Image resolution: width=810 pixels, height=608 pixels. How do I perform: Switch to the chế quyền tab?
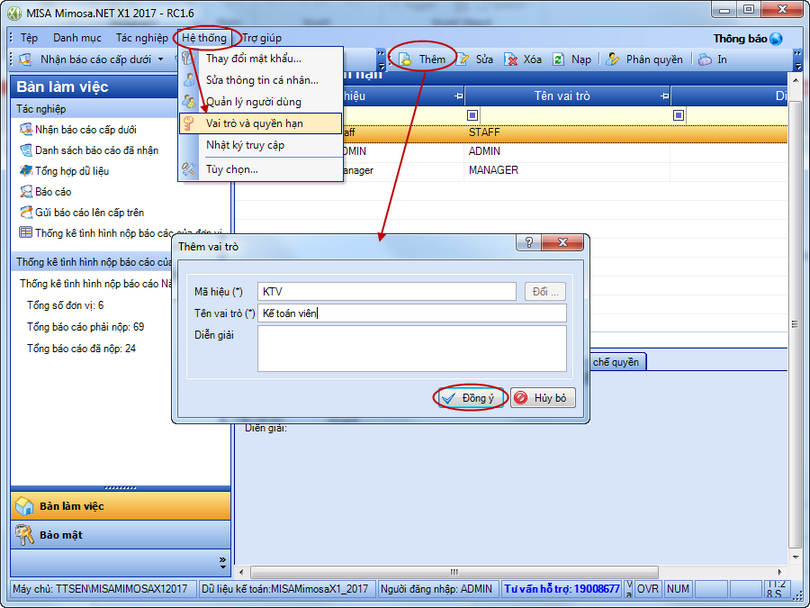tap(617, 362)
